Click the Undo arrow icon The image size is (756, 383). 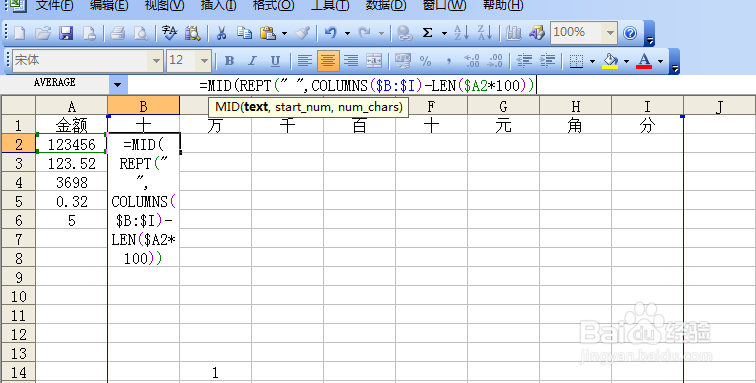331,33
